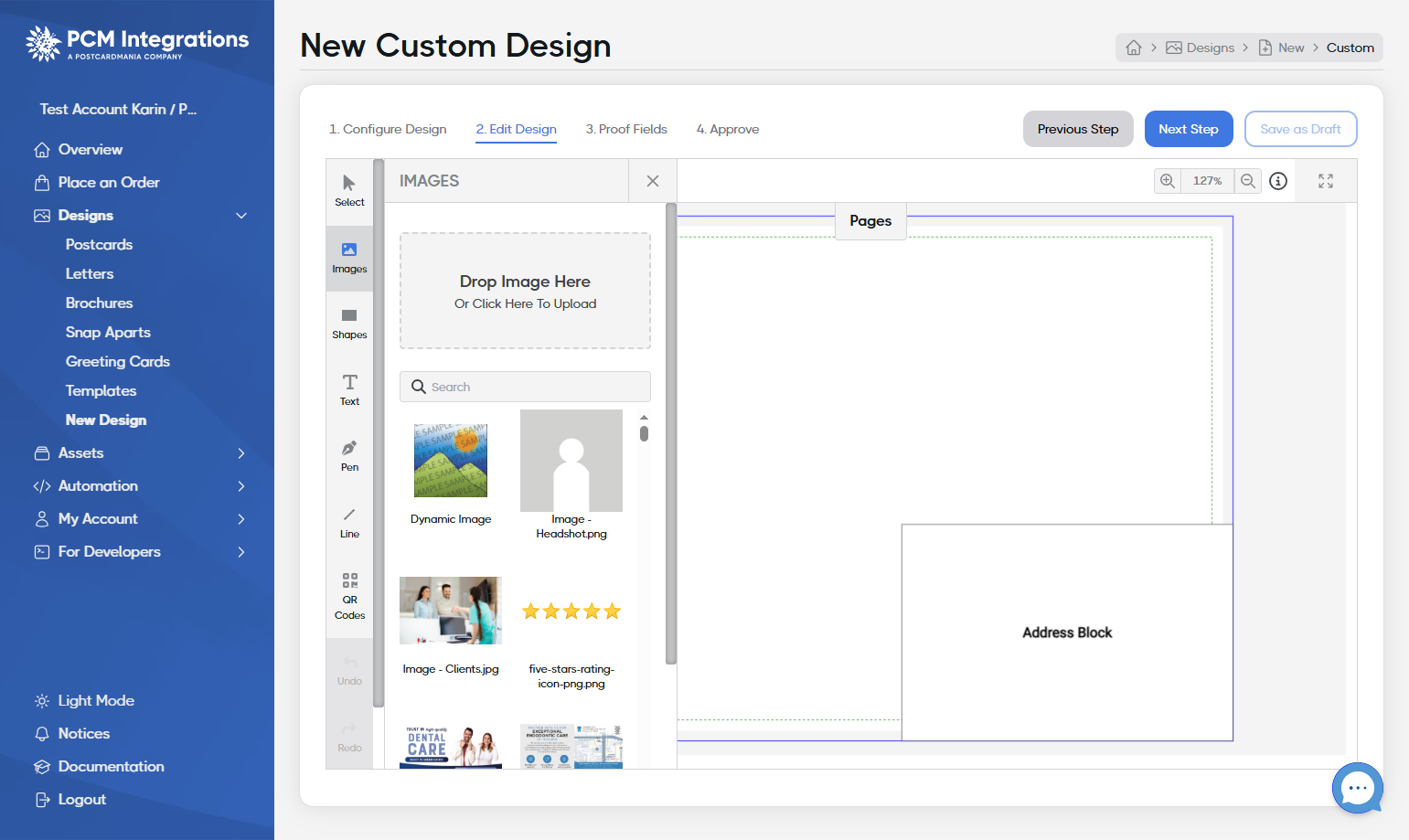Viewport: 1409px width, 840px height.
Task: Select the Address Block on canvas
Action: (x=1067, y=633)
